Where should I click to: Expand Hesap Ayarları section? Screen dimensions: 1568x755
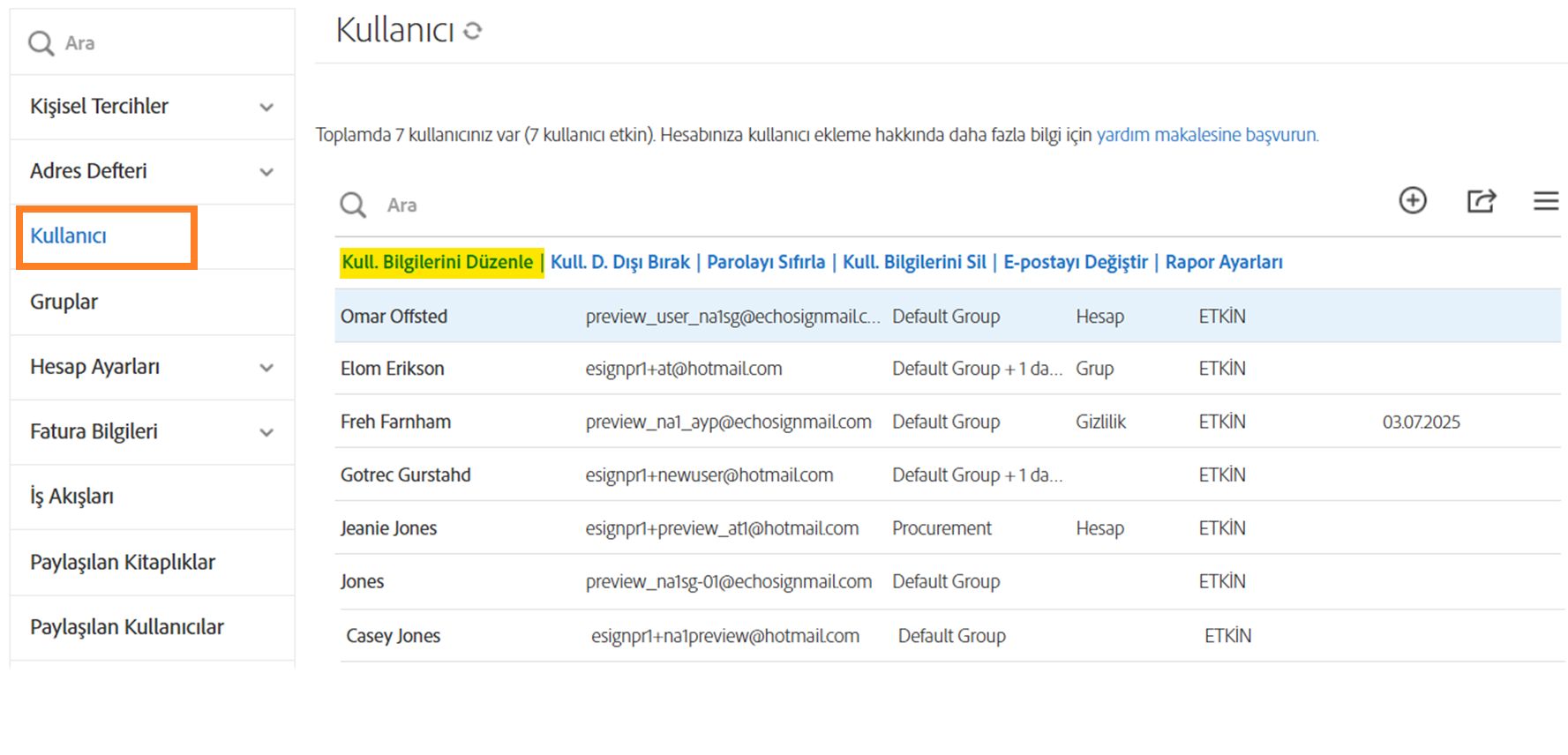pos(266,368)
